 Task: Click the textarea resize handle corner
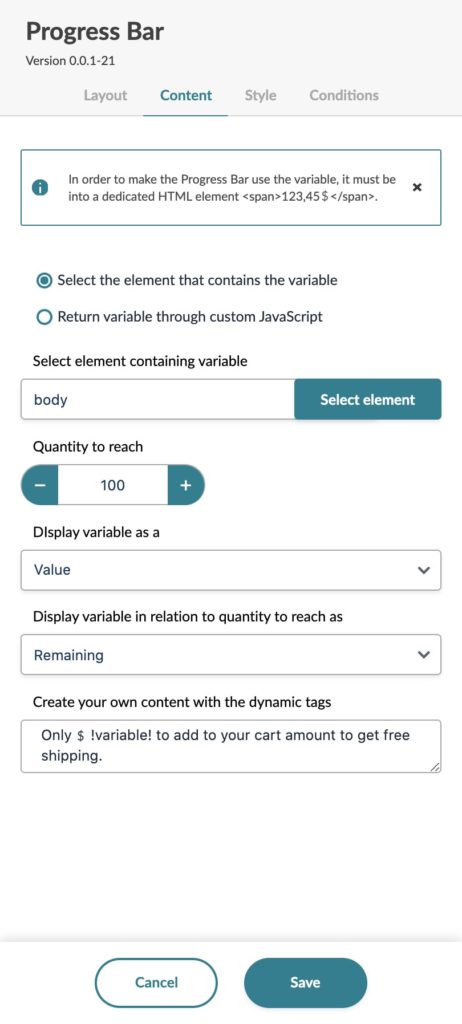[435, 768]
